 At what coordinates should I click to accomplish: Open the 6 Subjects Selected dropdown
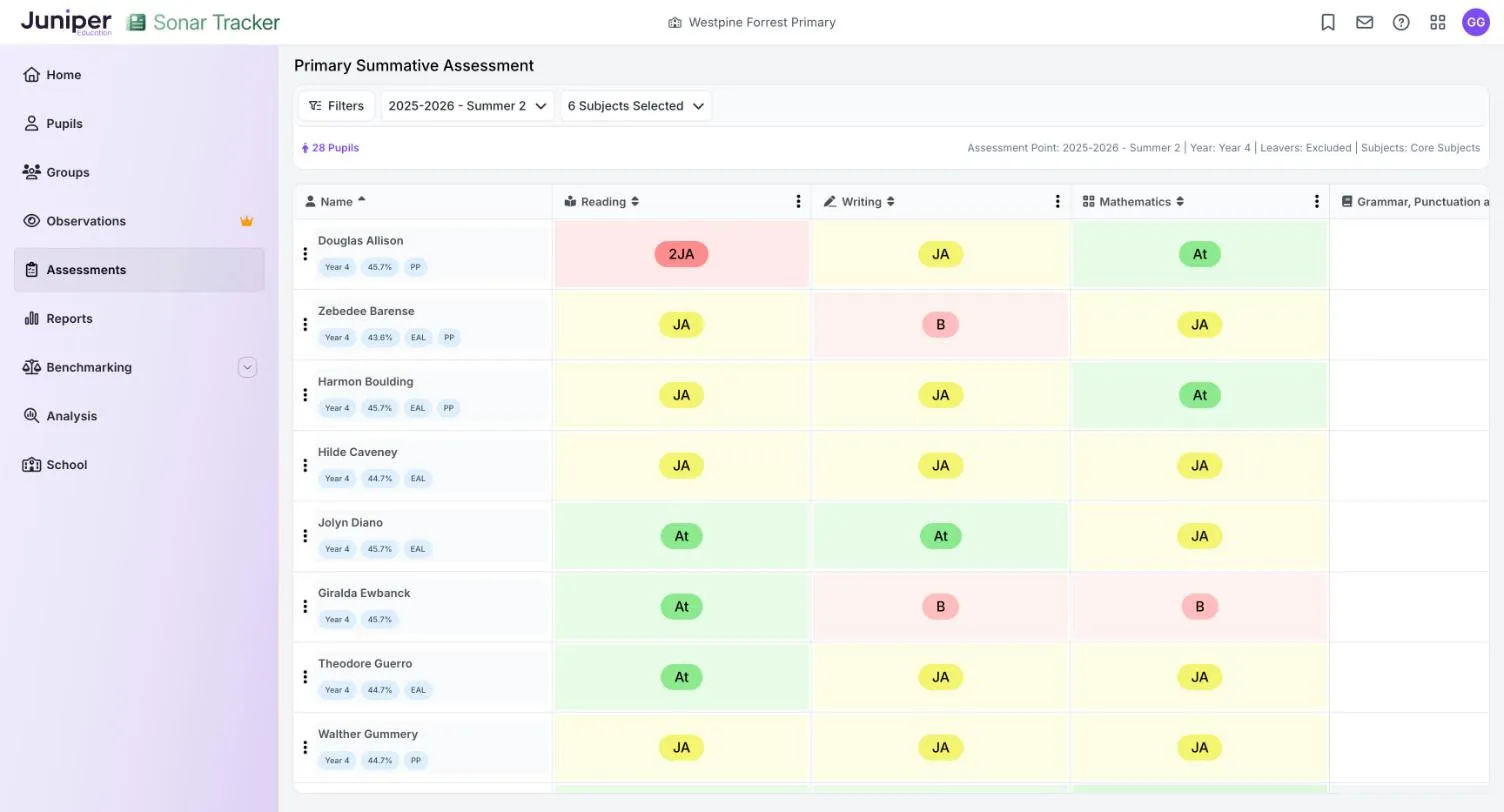[636, 106]
